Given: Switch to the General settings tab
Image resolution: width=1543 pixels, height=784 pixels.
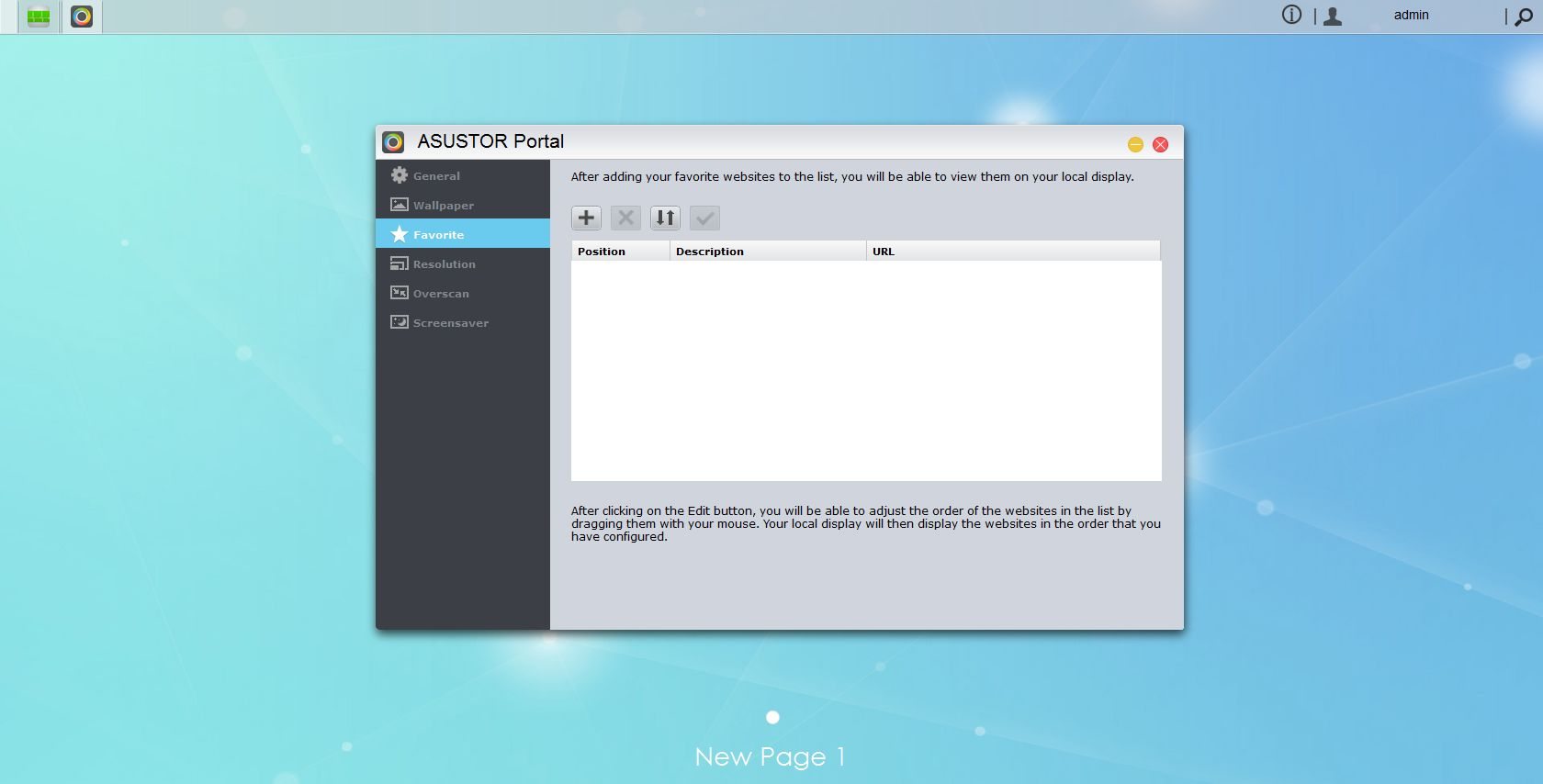Looking at the screenshot, I should click(x=463, y=175).
